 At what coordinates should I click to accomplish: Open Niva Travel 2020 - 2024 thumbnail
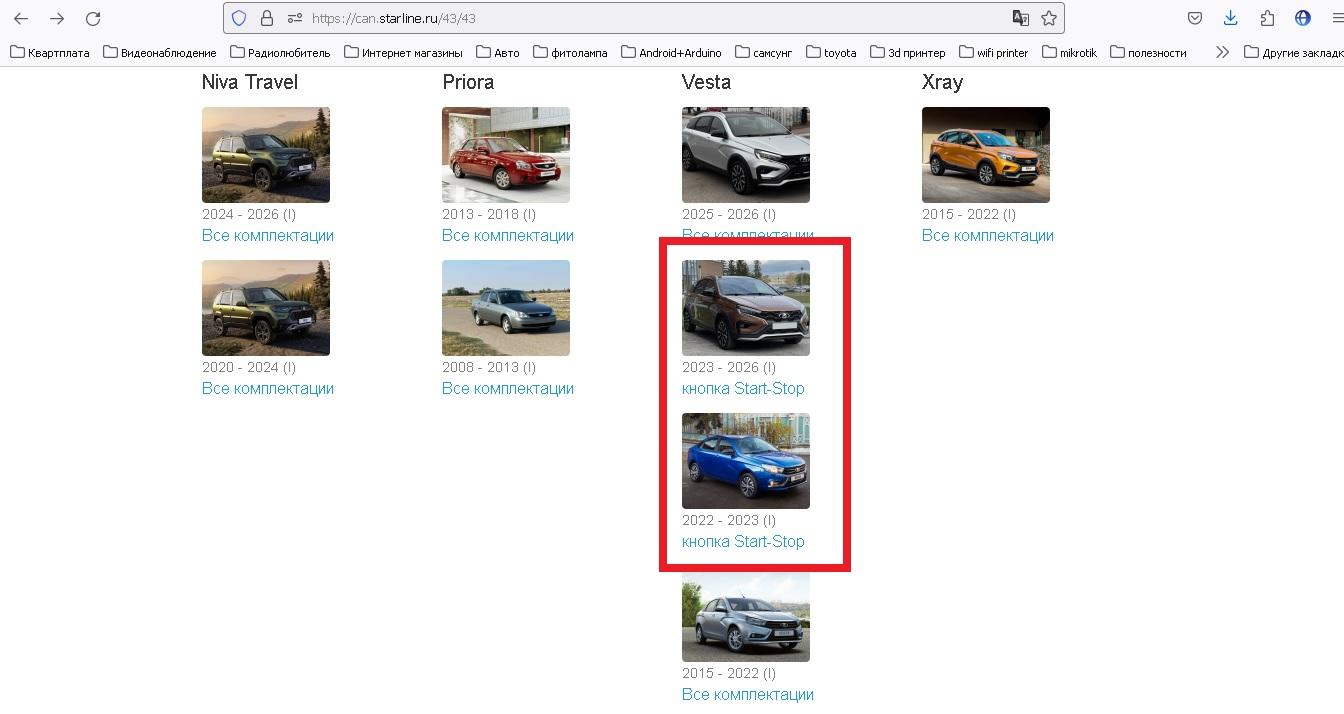[x=266, y=308]
